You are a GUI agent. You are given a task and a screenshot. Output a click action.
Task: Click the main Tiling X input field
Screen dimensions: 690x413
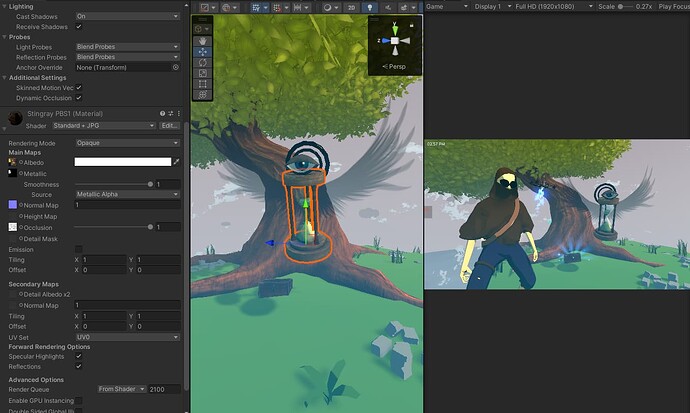point(104,259)
